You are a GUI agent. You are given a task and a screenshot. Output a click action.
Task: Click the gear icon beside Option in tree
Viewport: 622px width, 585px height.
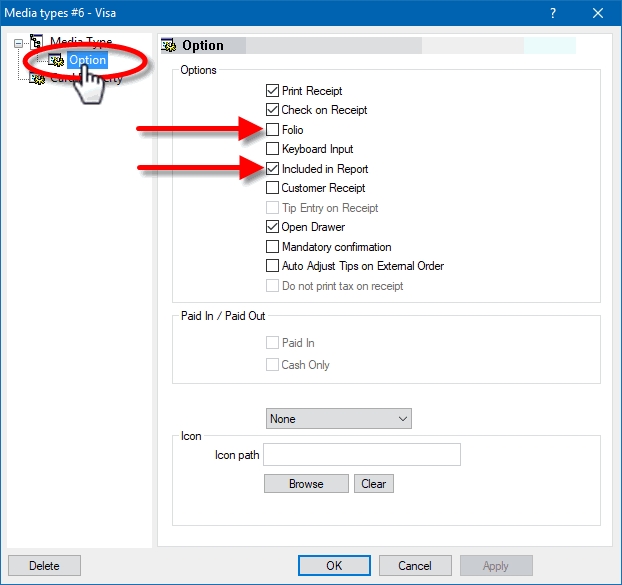(56, 61)
